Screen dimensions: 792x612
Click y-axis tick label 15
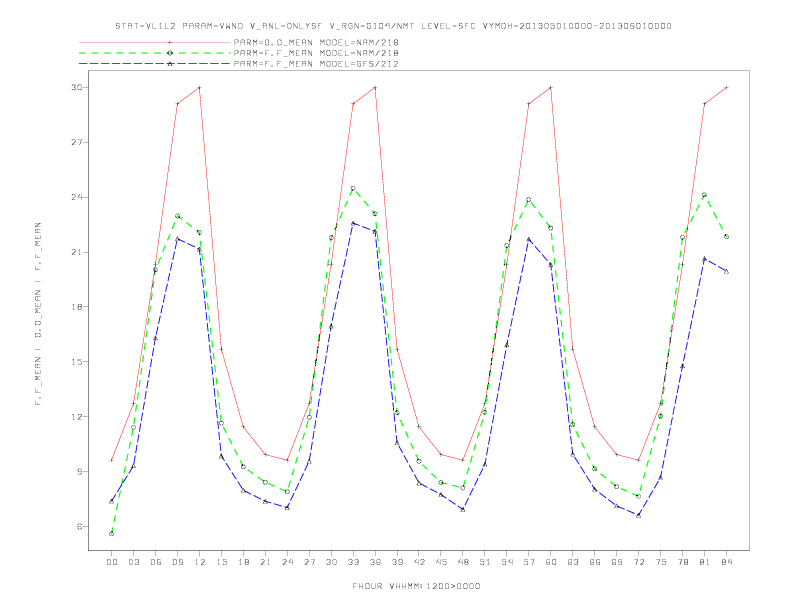click(x=76, y=362)
